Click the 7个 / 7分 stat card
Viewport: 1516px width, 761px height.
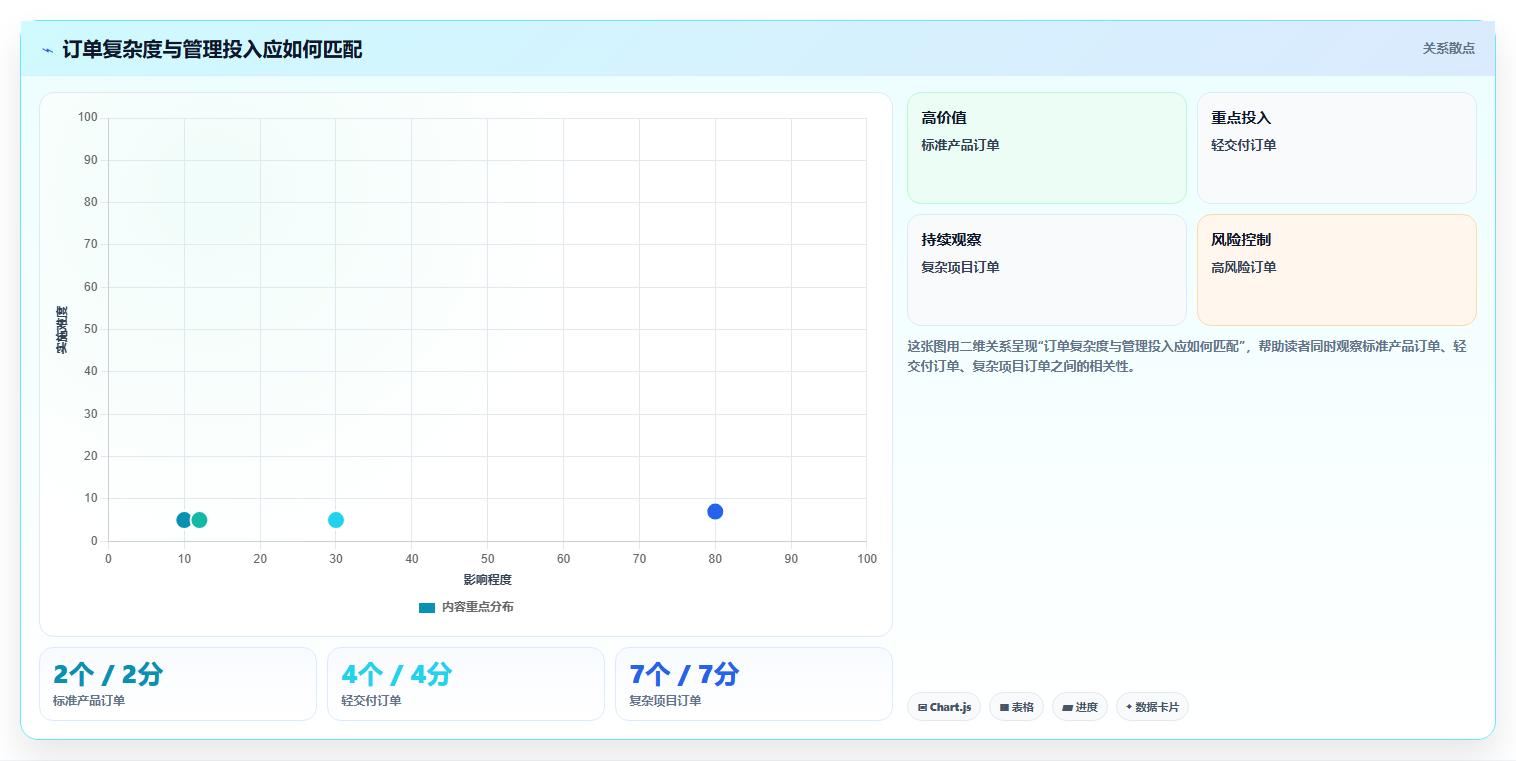[x=754, y=684]
